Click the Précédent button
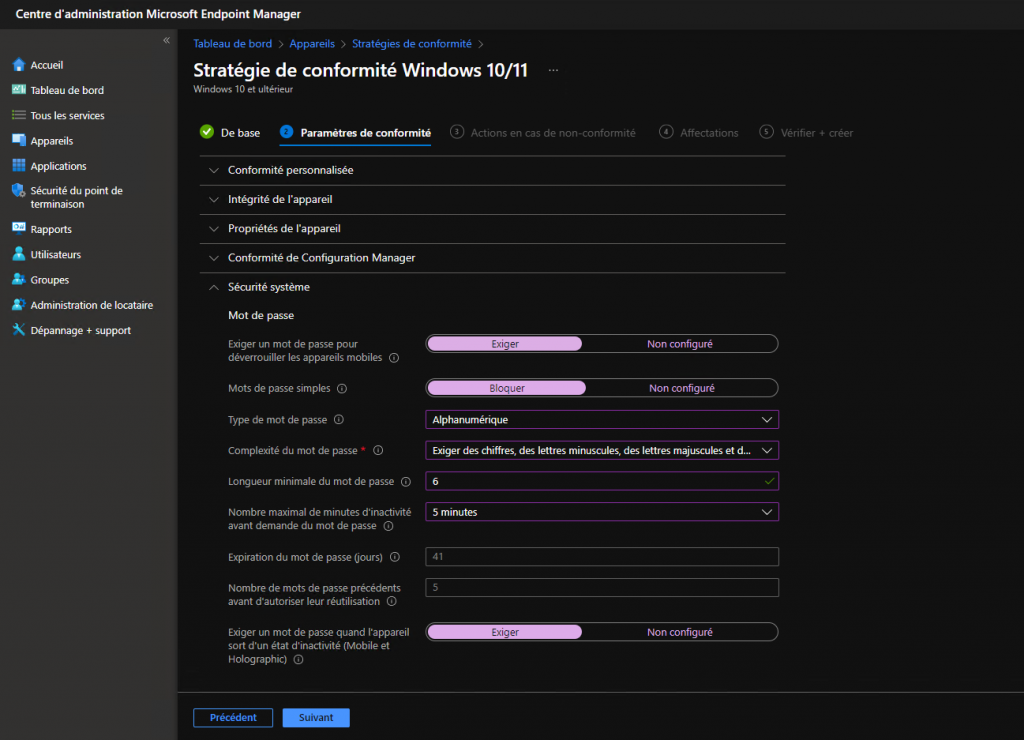The width and height of the screenshot is (1024, 740). [x=233, y=718]
